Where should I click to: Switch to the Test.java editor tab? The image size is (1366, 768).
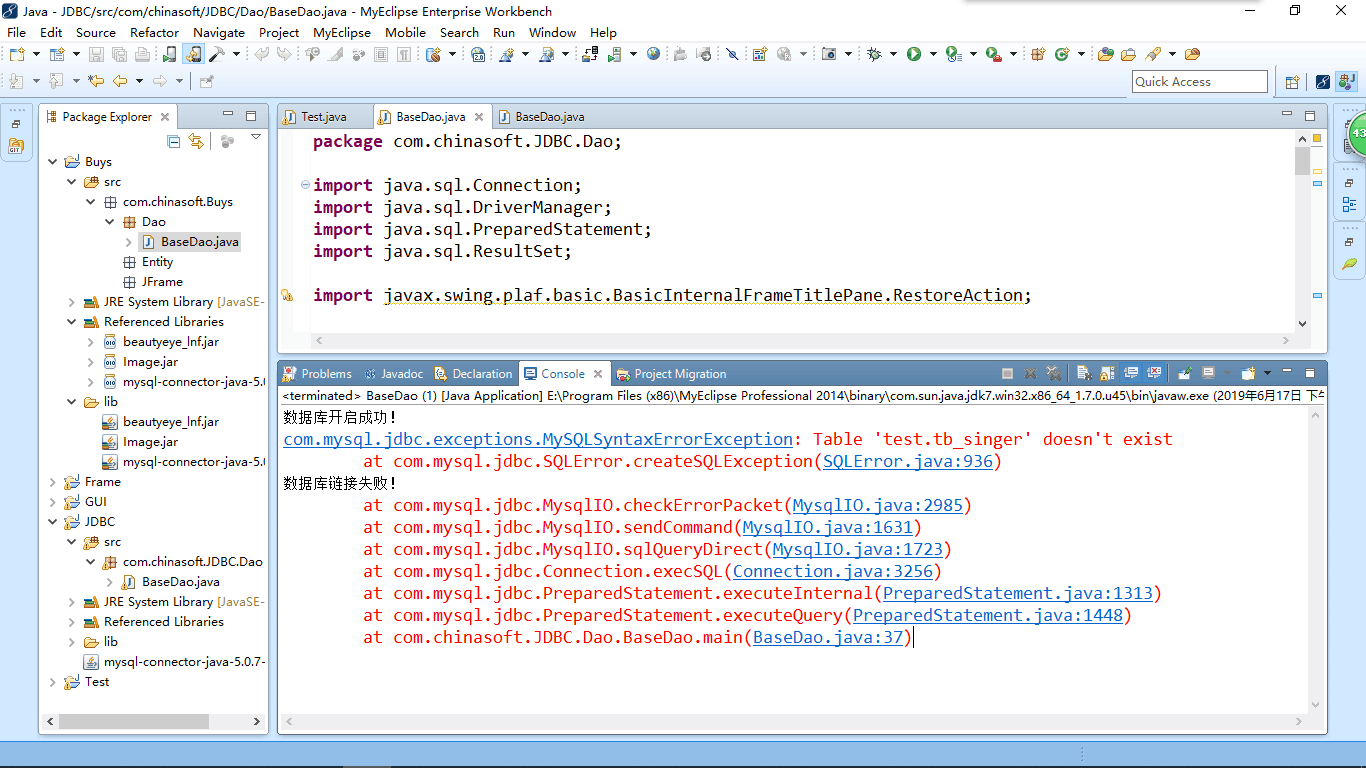323,117
